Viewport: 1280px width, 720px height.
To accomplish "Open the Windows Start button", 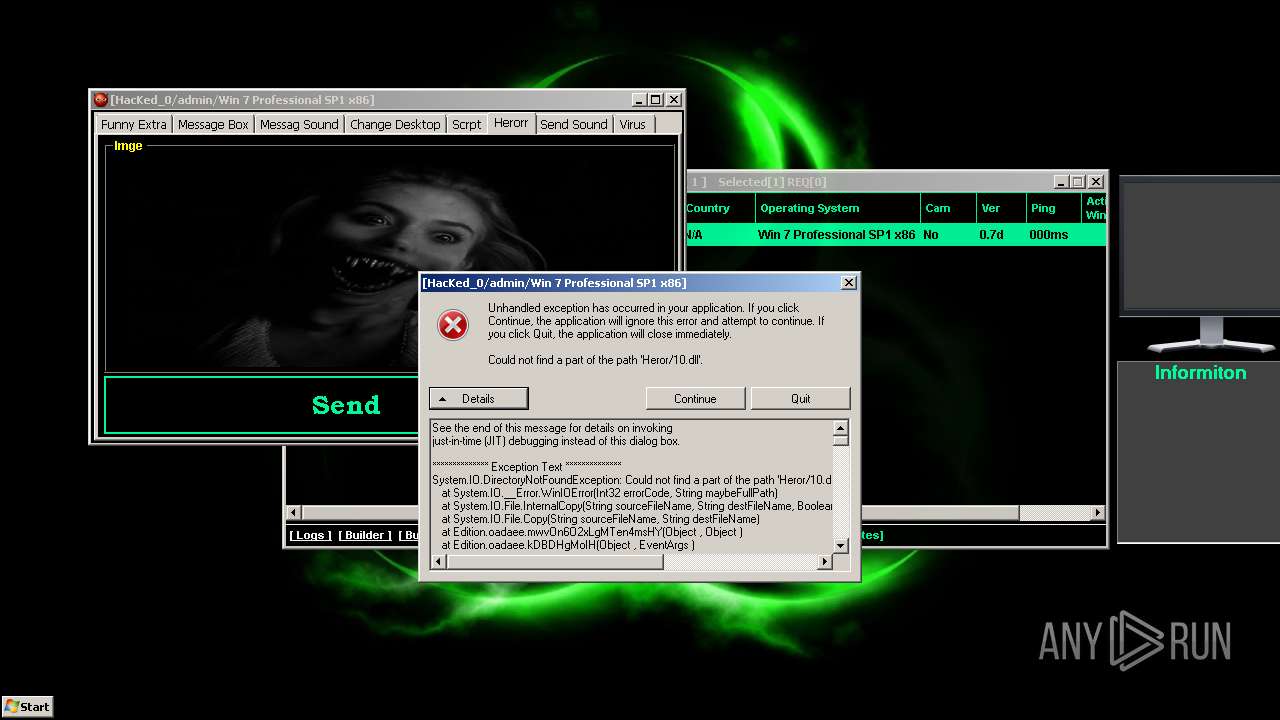I will 27,706.
